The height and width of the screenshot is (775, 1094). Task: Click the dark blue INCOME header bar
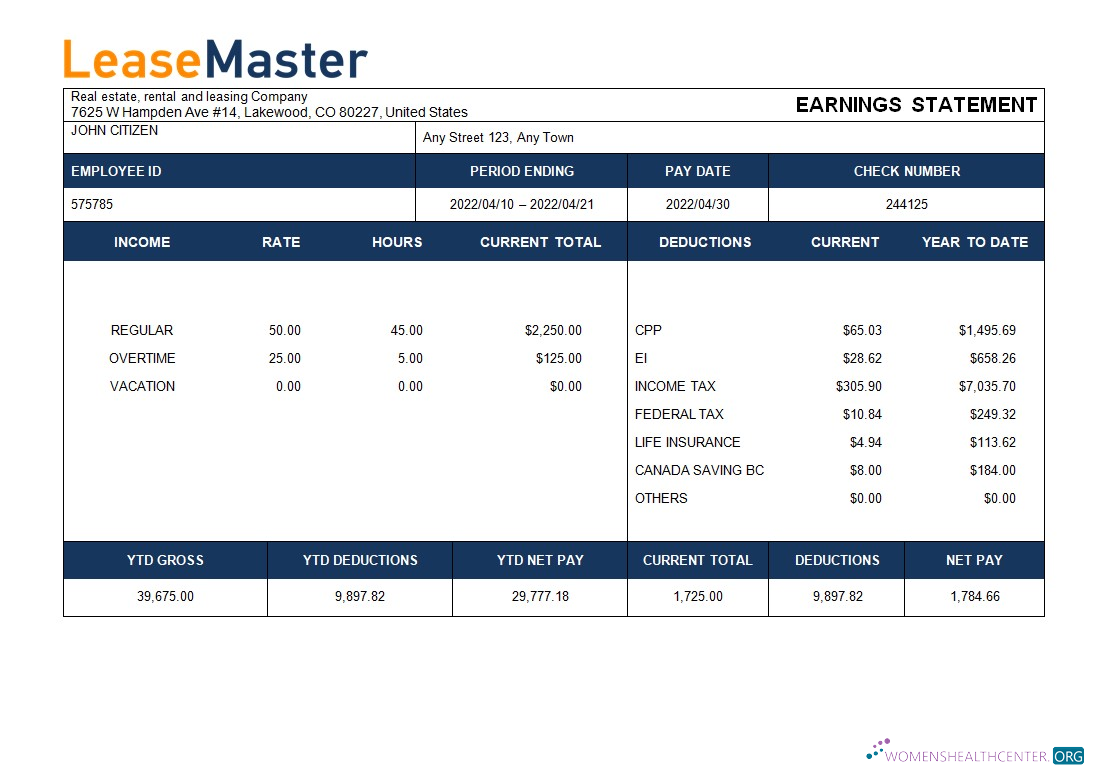(142, 241)
